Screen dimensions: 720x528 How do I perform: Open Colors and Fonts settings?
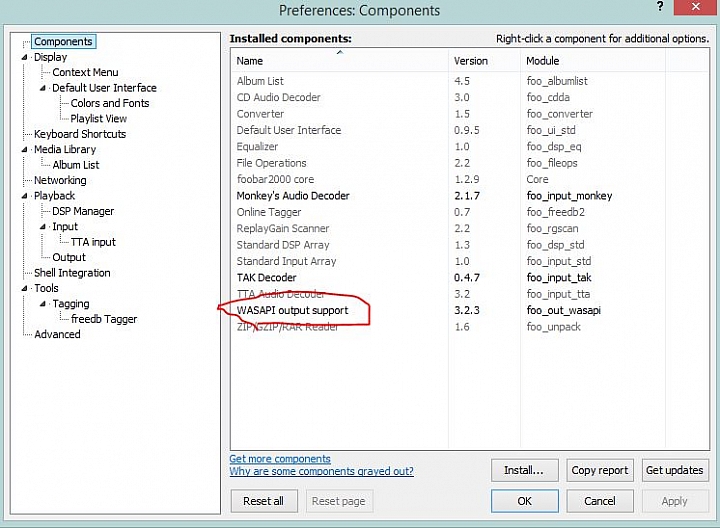pyautogui.click(x=110, y=103)
